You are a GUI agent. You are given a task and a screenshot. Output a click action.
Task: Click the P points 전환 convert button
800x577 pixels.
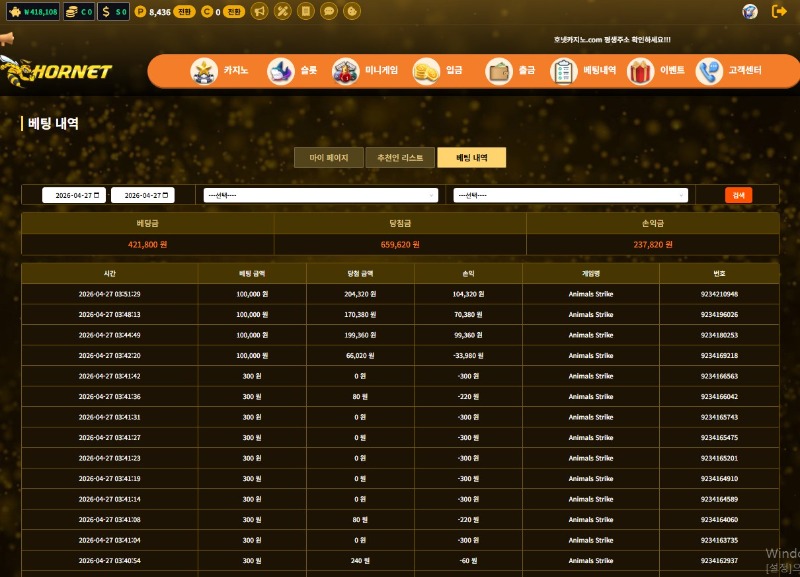pyautogui.click(x=184, y=11)
